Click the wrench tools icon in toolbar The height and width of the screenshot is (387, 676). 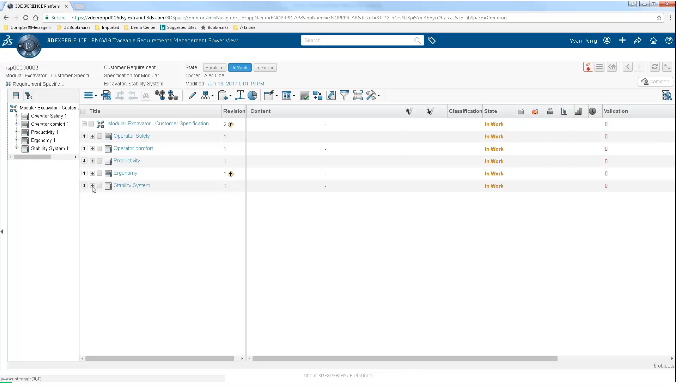tap(371, 96)
